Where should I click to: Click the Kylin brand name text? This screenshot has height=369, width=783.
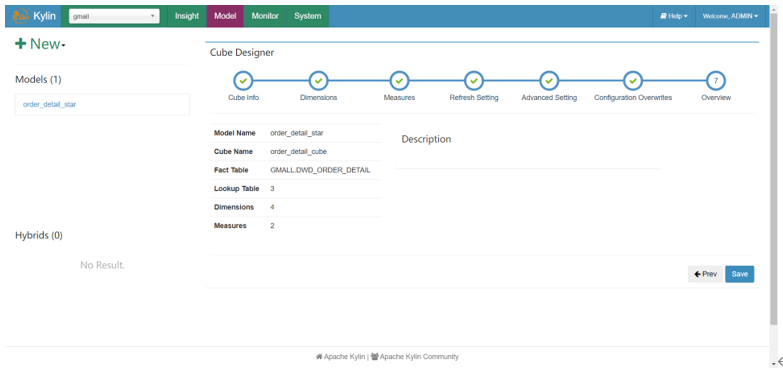44,16
